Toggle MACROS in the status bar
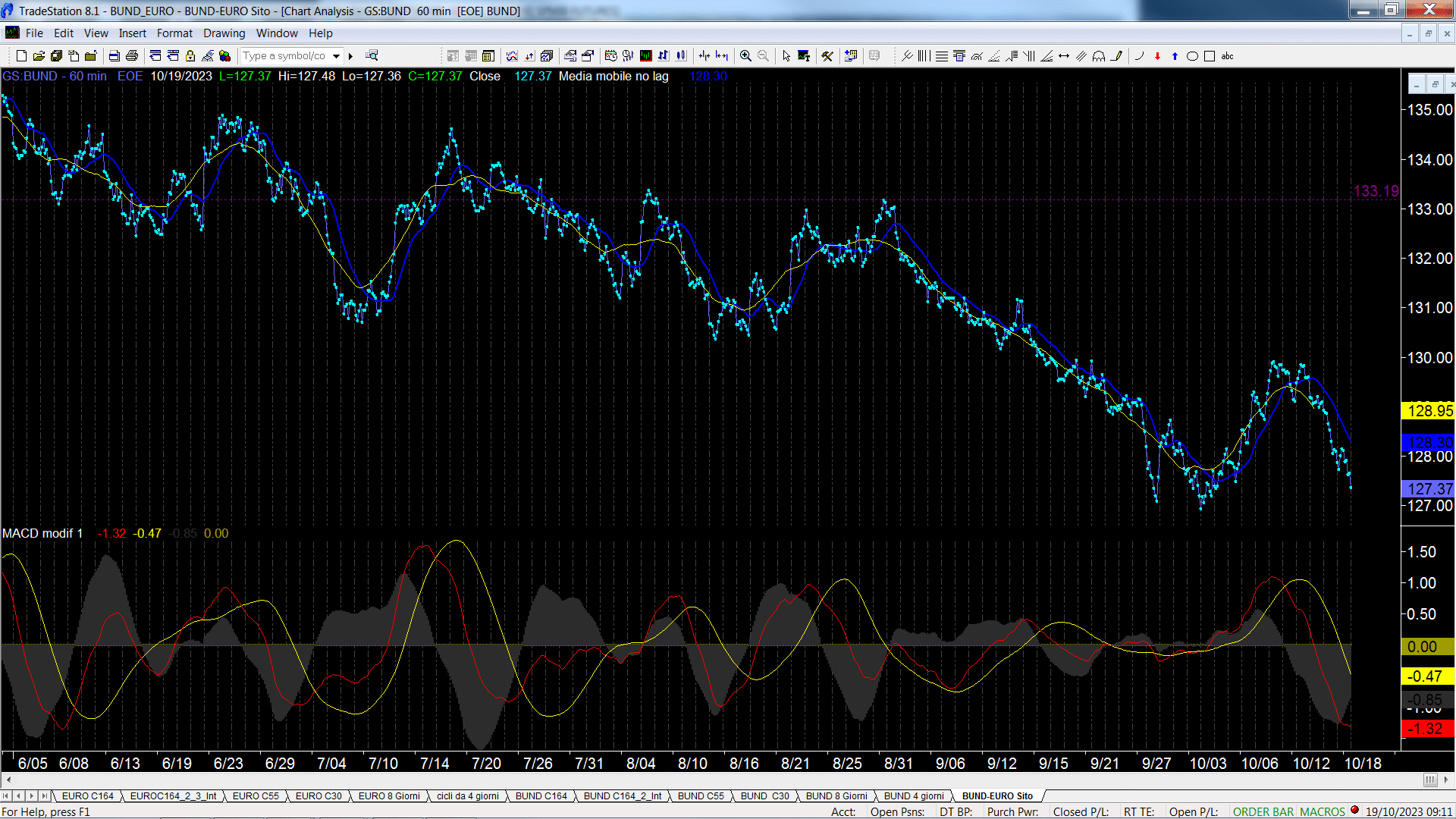The width and height of the screenshot is (1456, 819). pyautogui.click(x=1322, y=811)
